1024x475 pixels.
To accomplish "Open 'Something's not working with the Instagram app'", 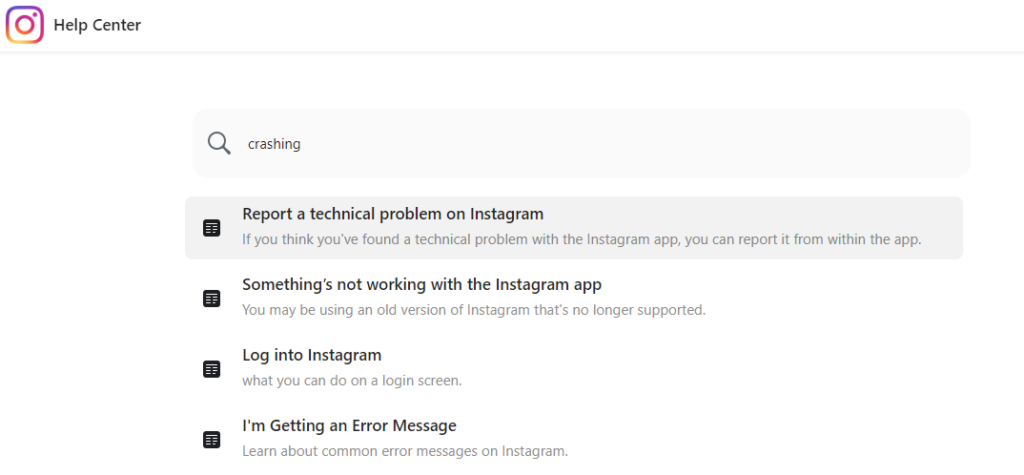I will (x=422, y=285).
